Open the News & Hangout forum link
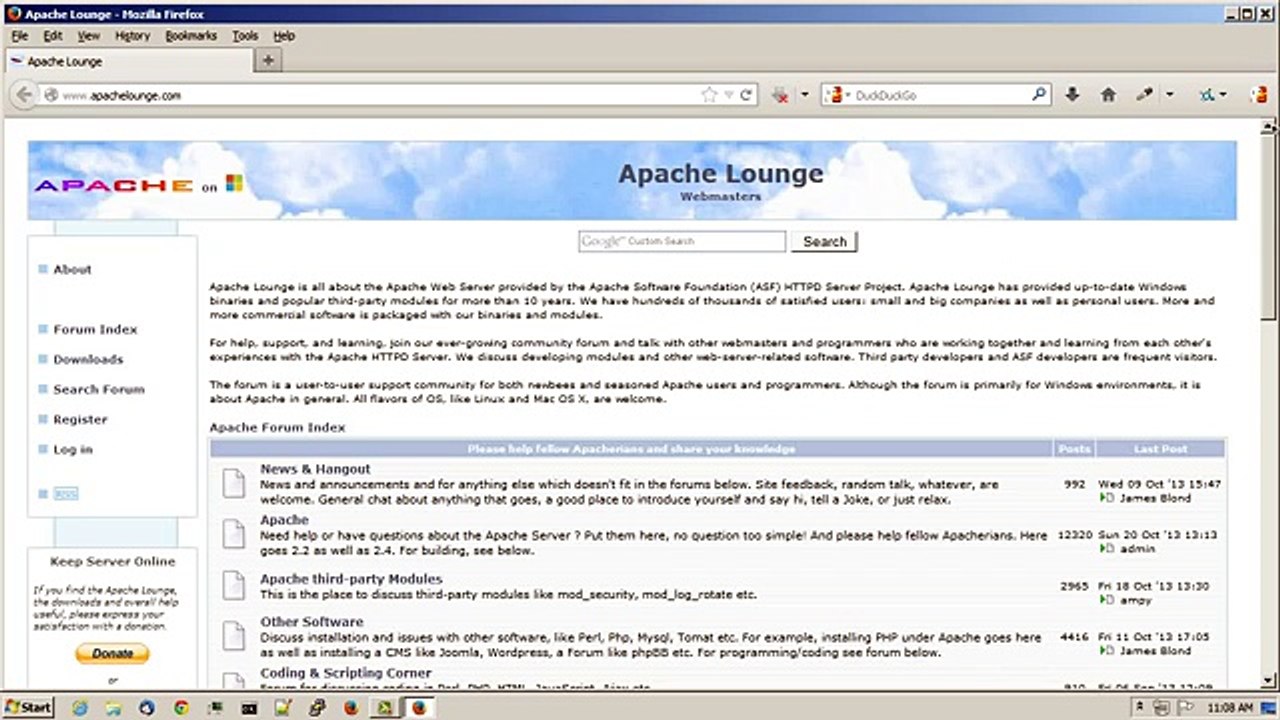The height and width of the screenshot is (720, 1280). coord(315,468)
